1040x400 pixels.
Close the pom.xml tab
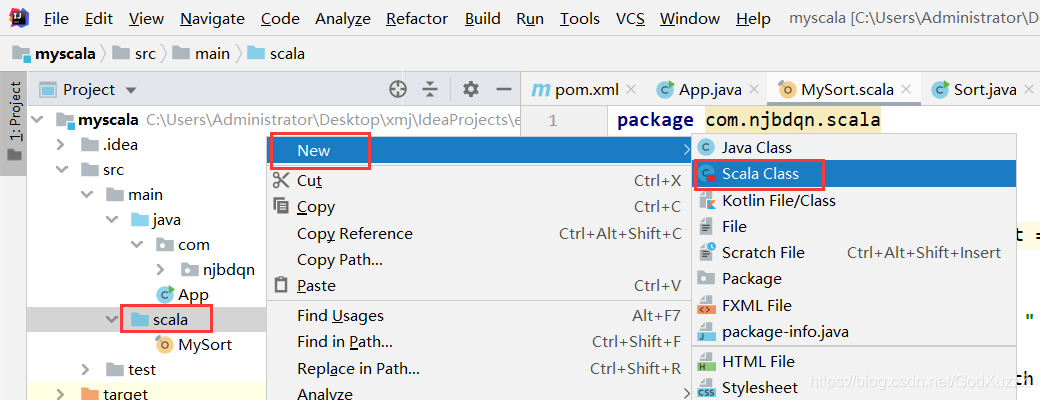[x=631, y=90]
